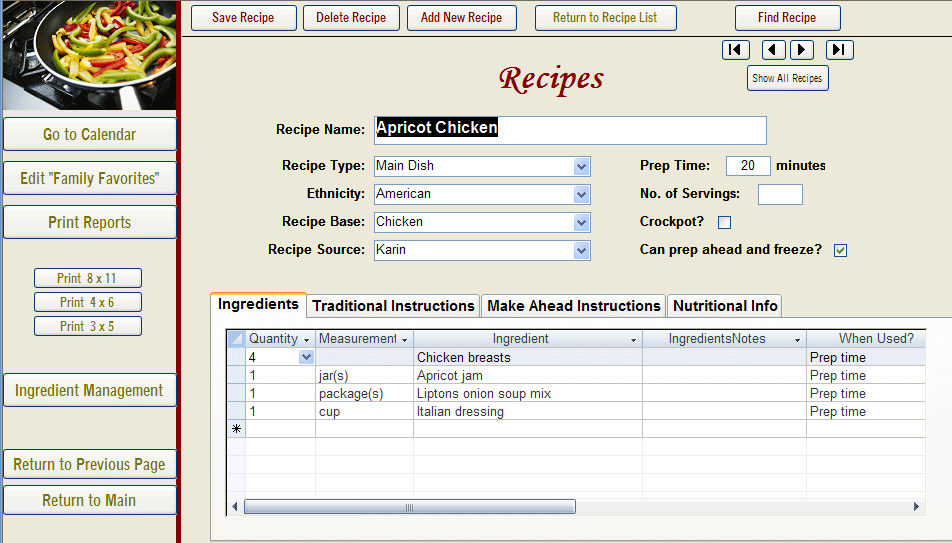
Task: Expand the Recipe Base dropdown
Action: (581, 222)
